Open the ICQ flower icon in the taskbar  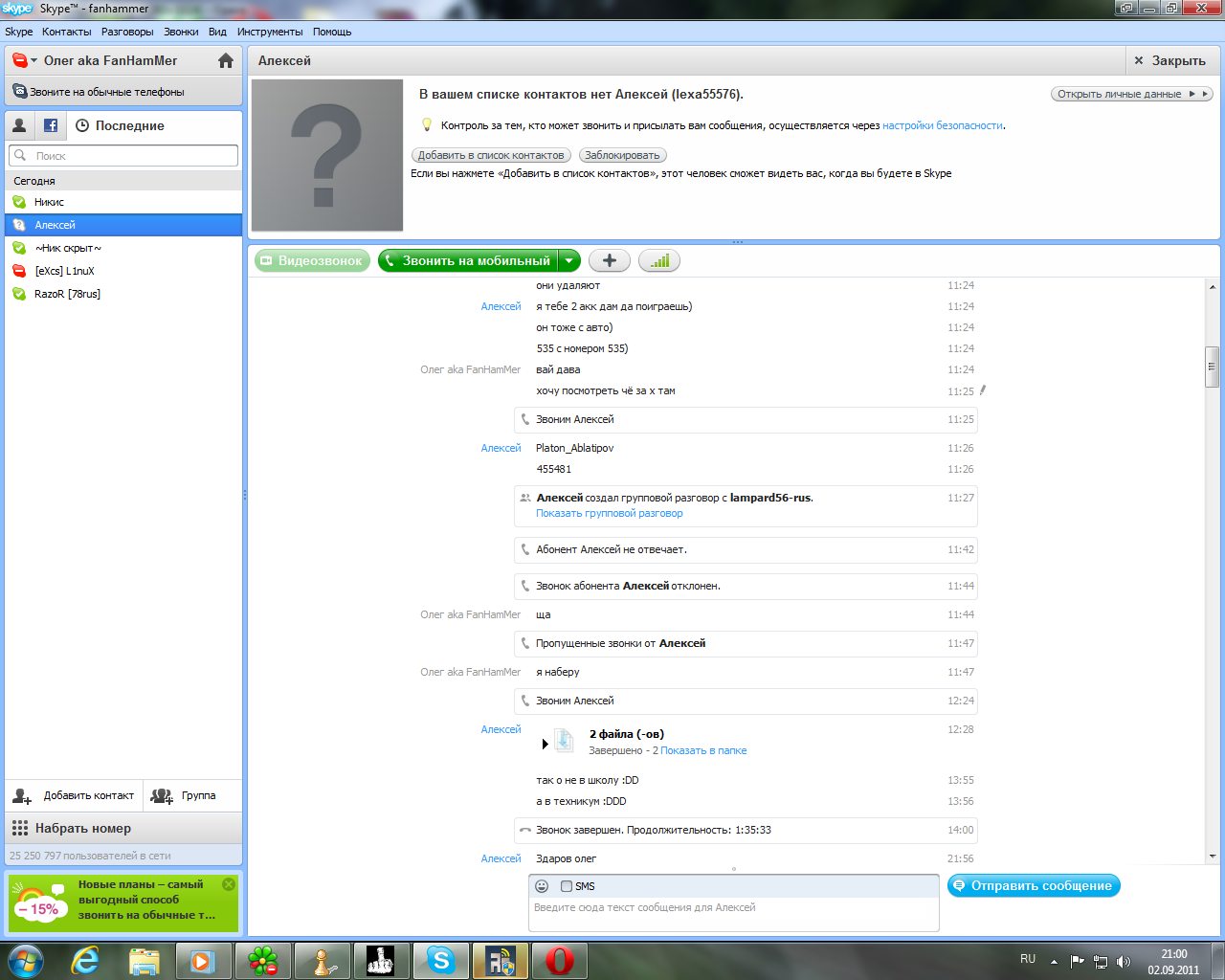263,961
